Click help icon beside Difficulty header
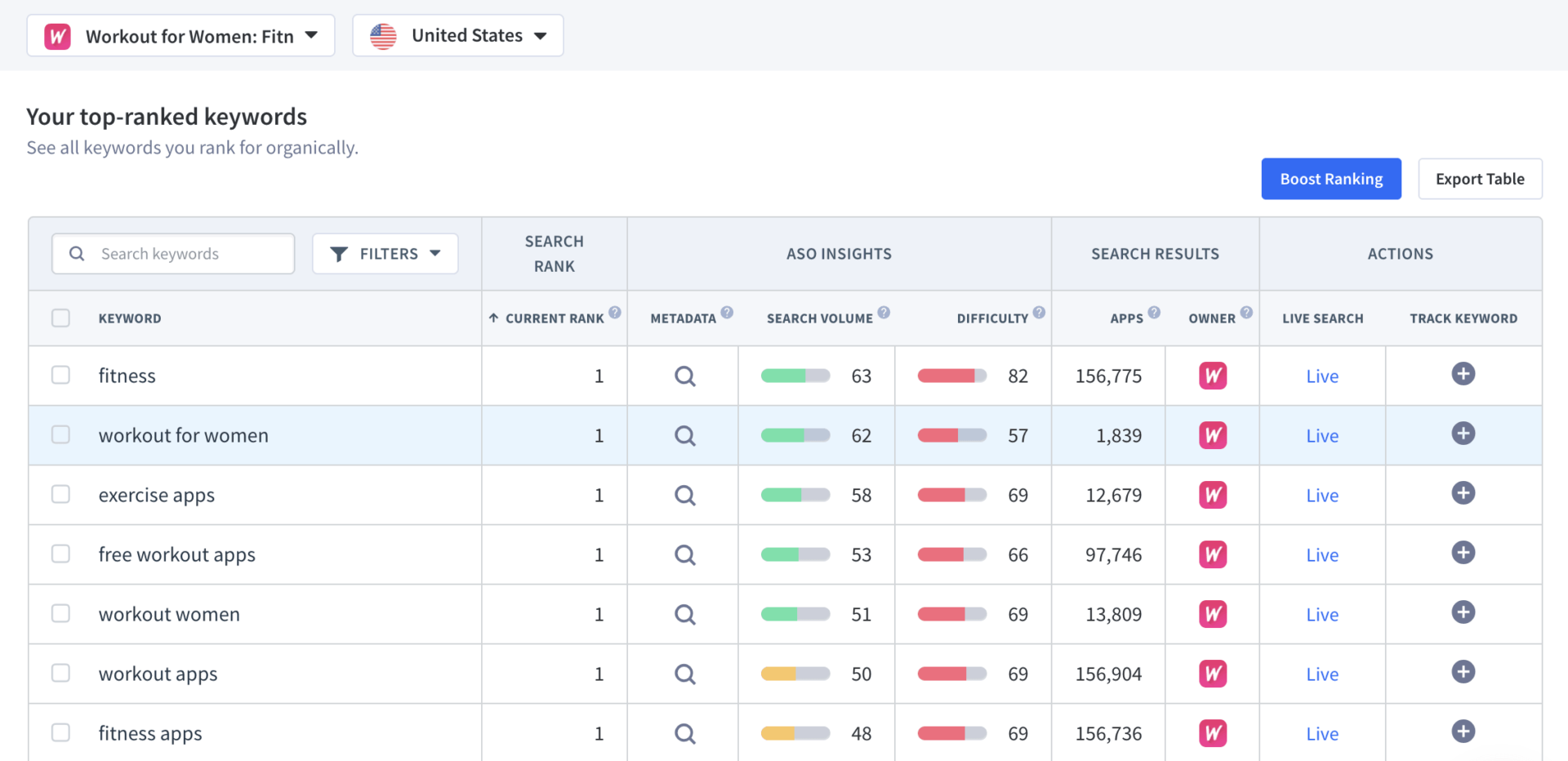The image size is (1568, 761). 1039,312
